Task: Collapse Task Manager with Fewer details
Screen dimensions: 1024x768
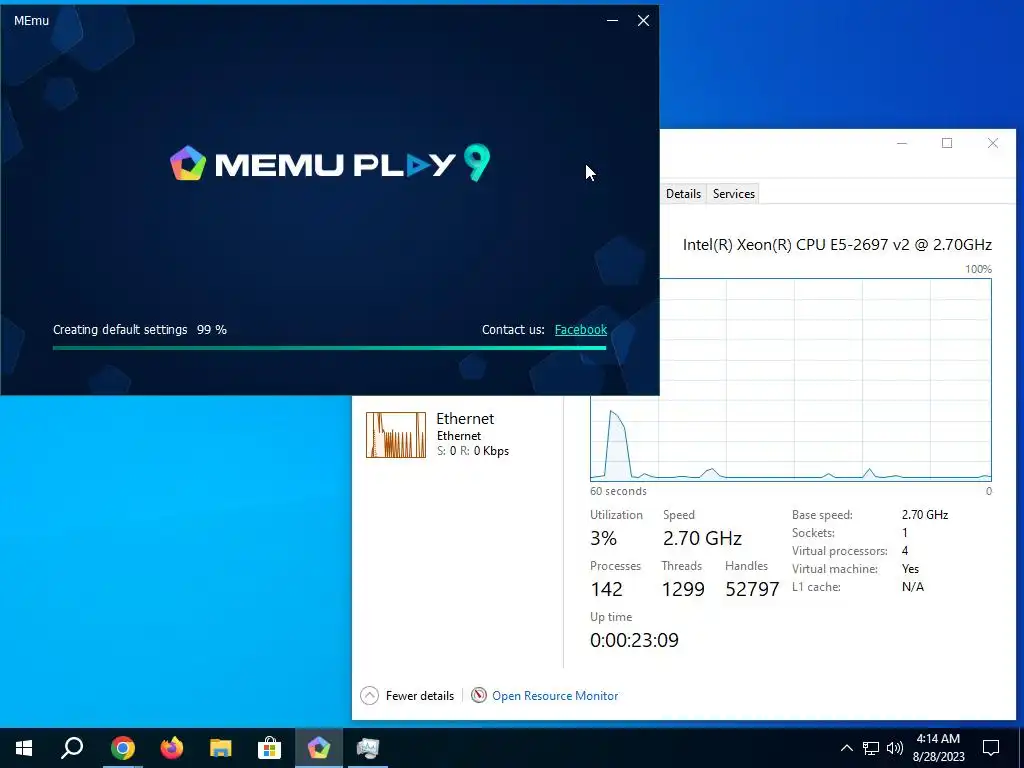Action: 408,696
